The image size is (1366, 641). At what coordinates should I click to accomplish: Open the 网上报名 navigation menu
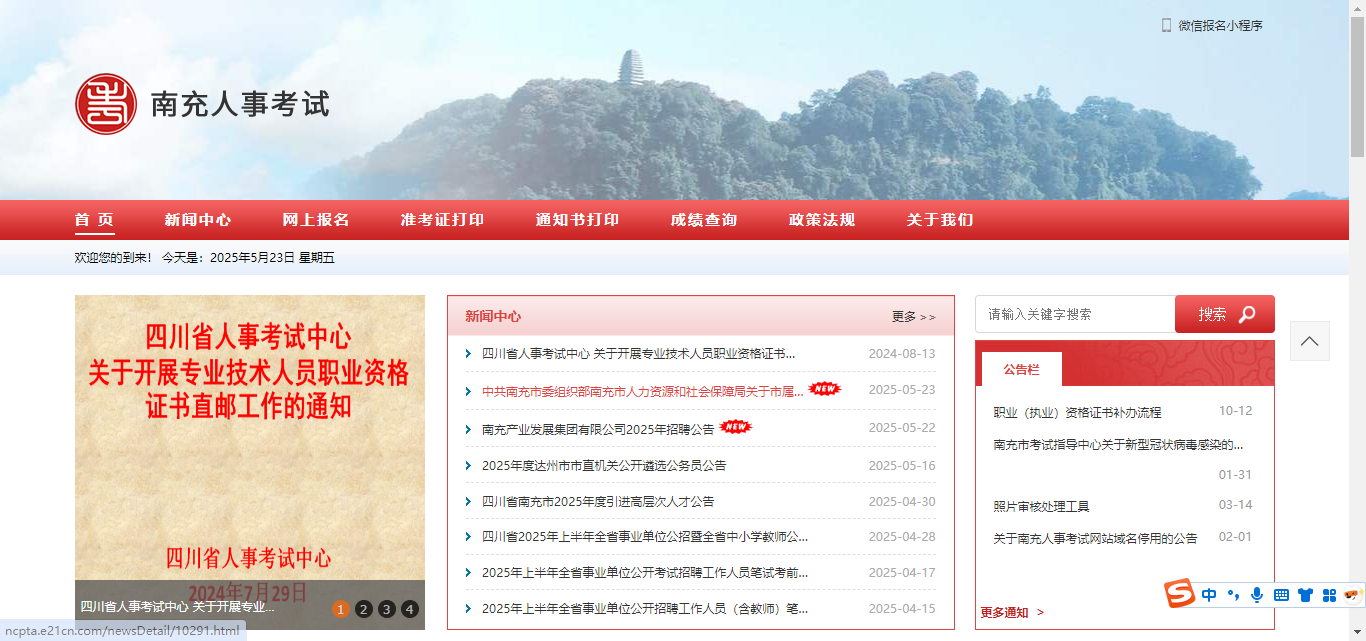316,220
